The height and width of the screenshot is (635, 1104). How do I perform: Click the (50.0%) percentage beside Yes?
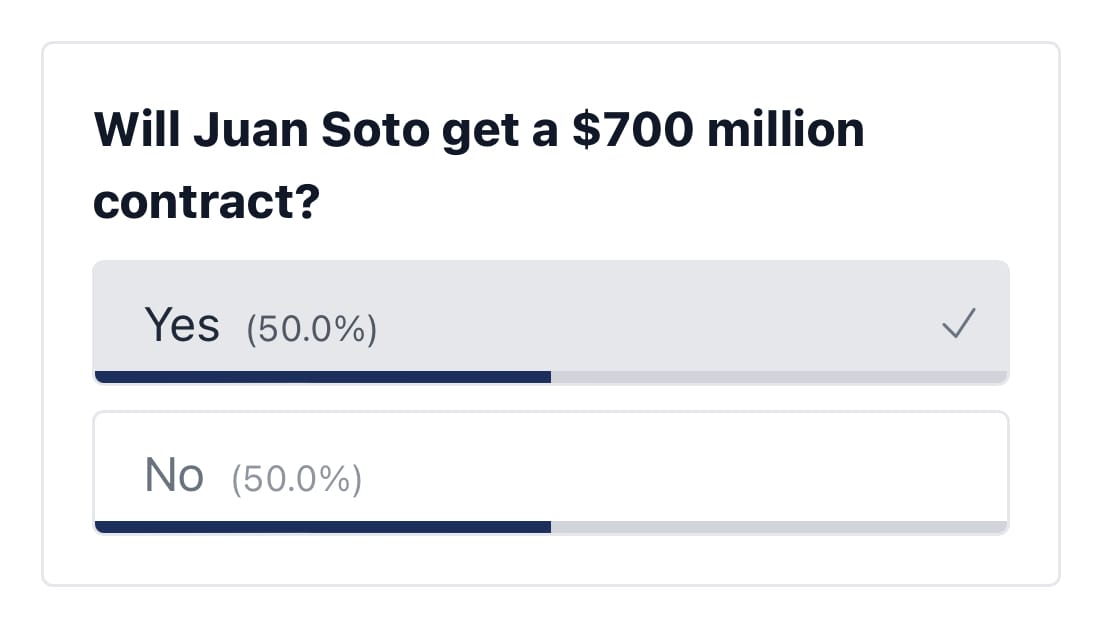tap(311, 329)
